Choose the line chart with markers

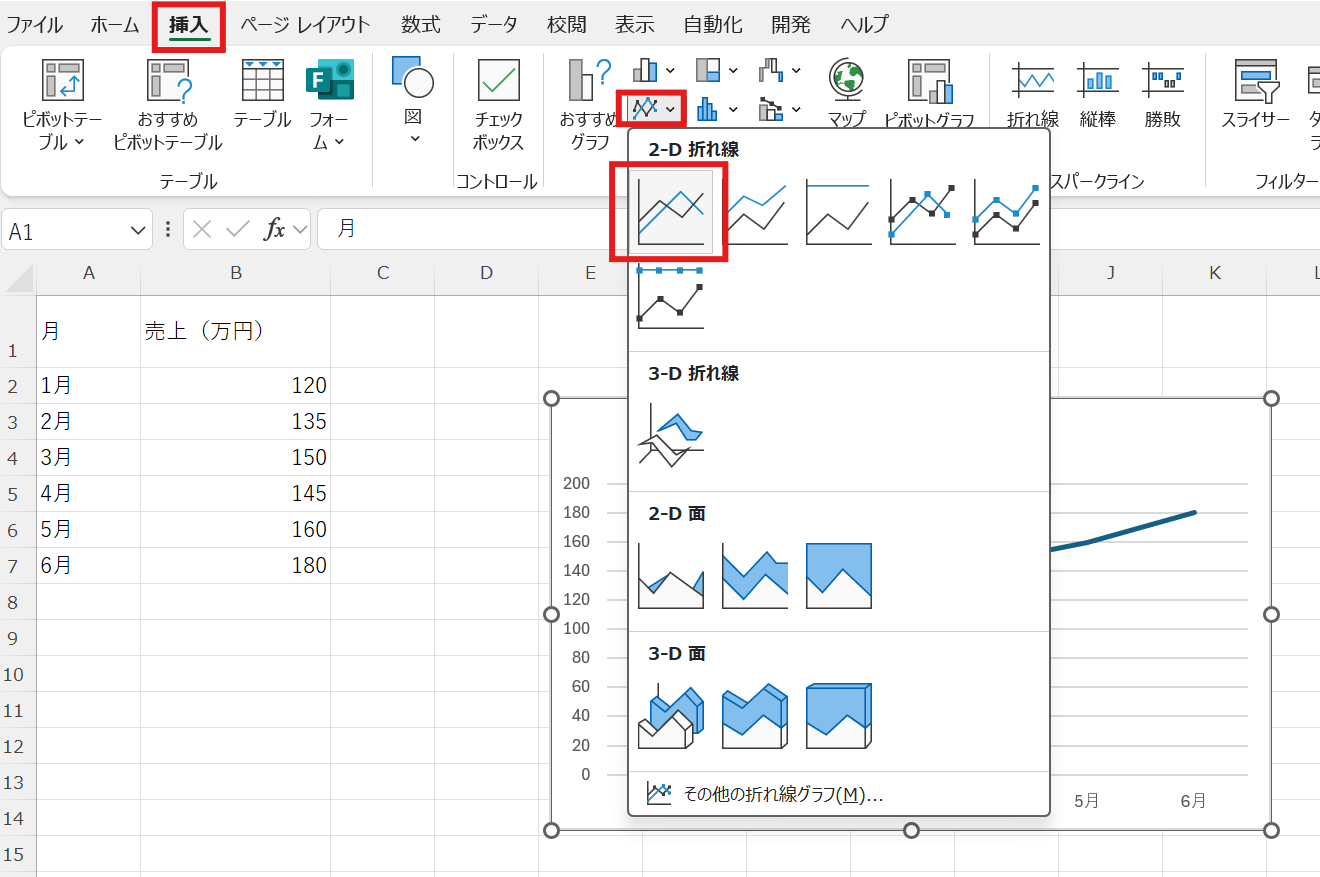(x=922, y=212)
